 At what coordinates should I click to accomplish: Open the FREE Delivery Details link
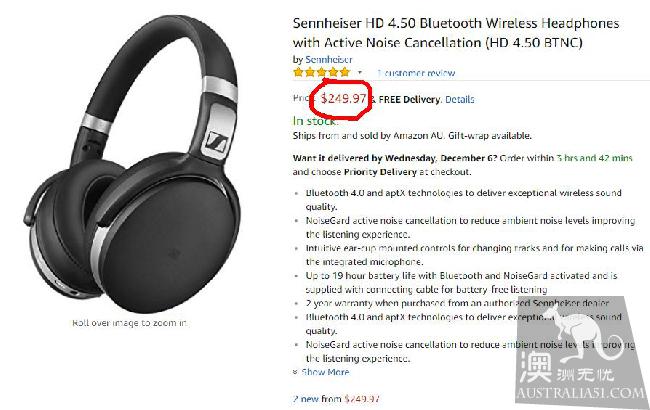tap(459, 99)
